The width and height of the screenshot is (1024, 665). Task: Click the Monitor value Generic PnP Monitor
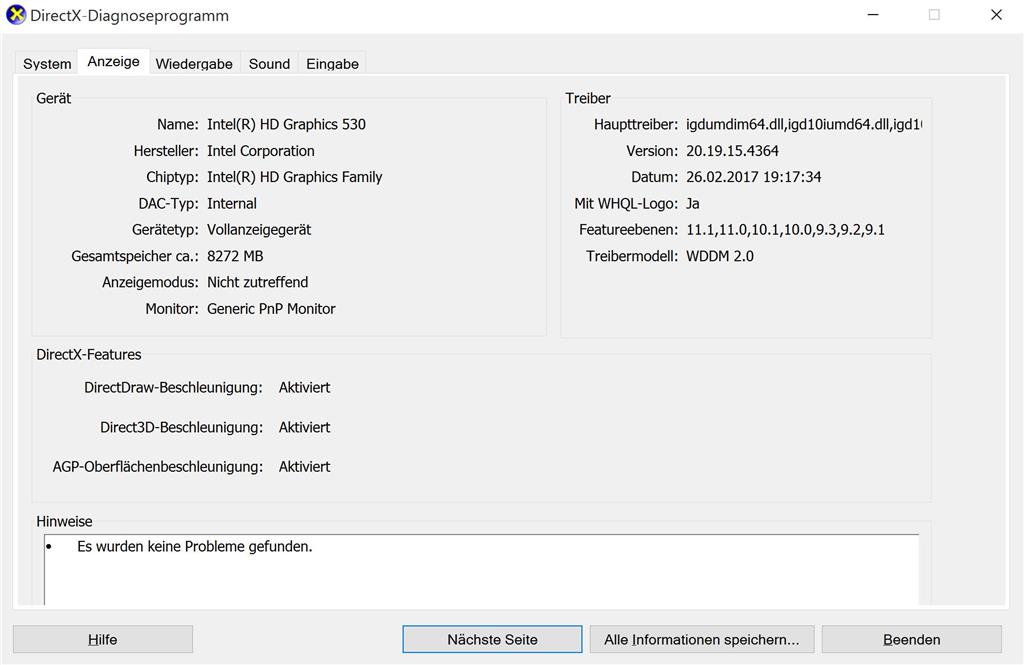(x=271, y=308)
